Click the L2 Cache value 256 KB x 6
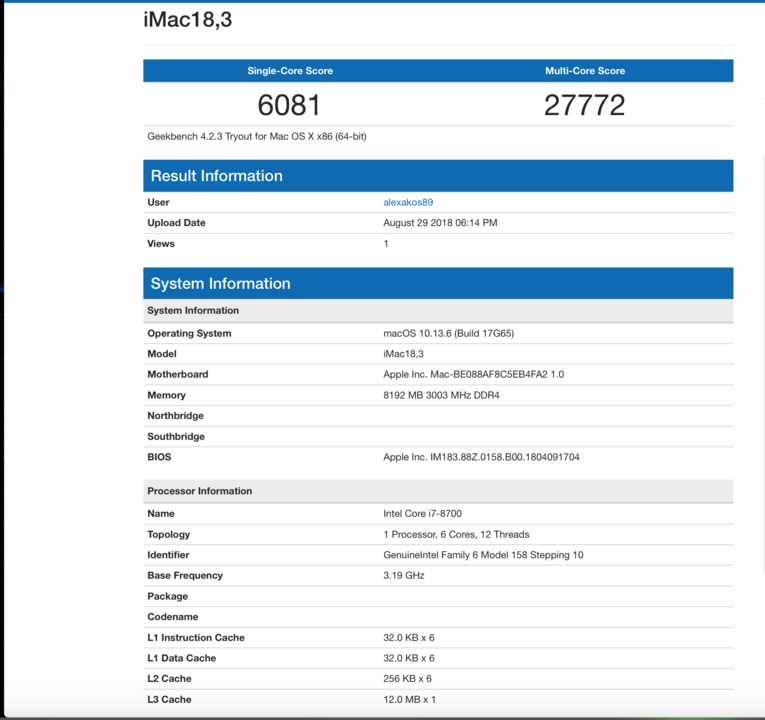 point(407,679)
